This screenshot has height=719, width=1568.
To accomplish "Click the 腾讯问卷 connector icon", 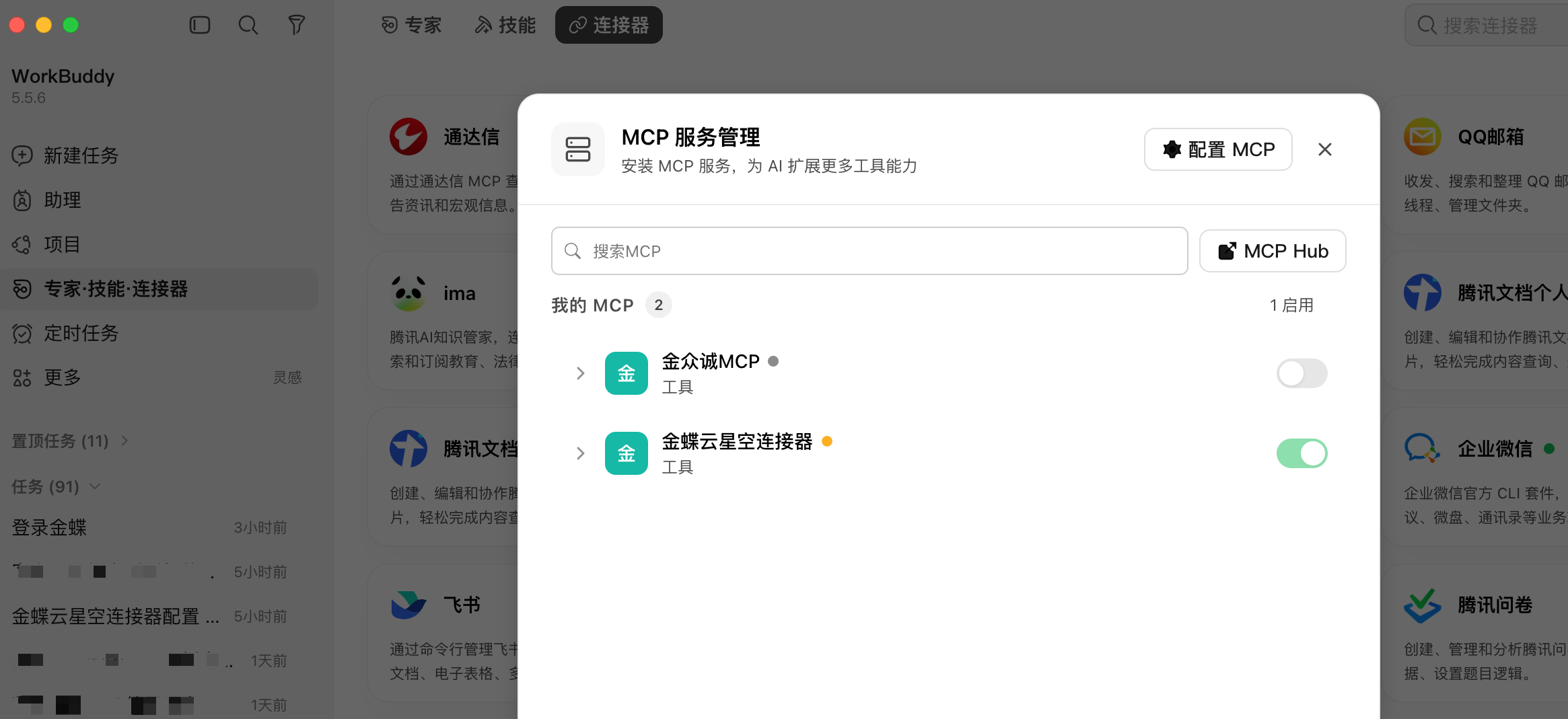I will [x=1422, y=605].
